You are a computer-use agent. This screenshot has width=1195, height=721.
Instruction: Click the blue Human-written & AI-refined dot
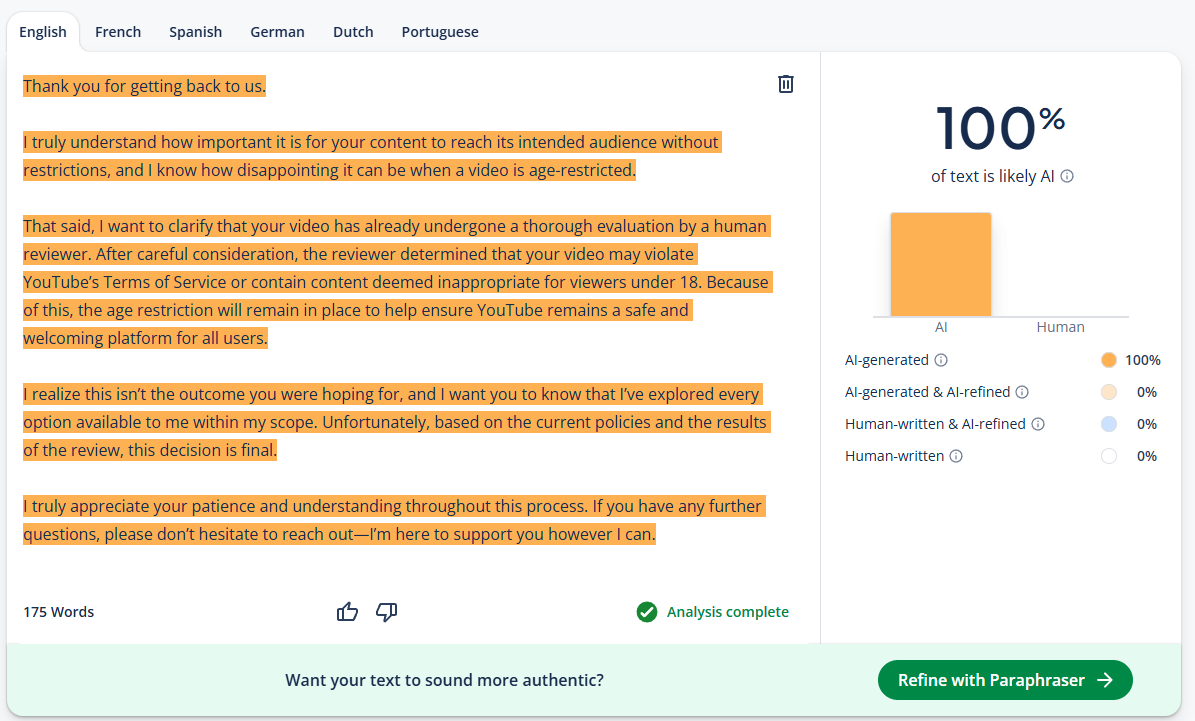[1109, 424]
